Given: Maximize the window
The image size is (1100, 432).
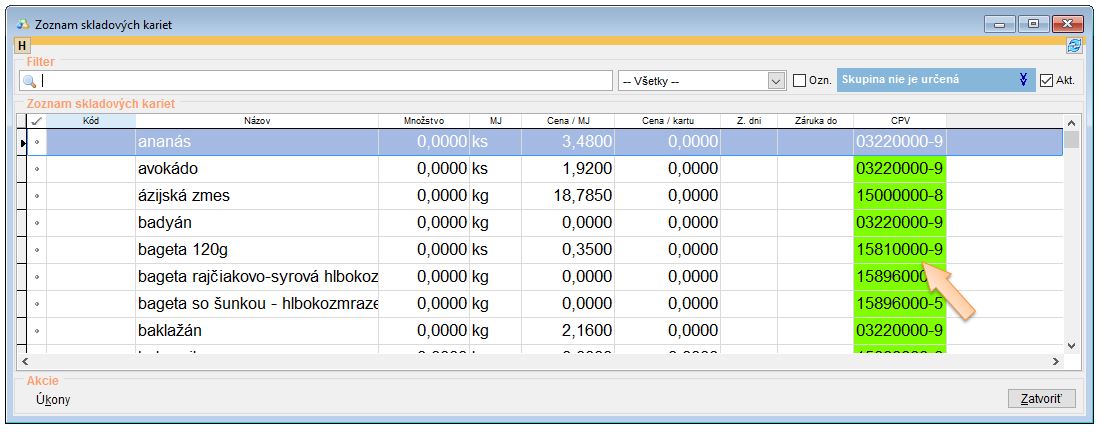Looking at the screenshot, I should click(x=1033, y=24).
